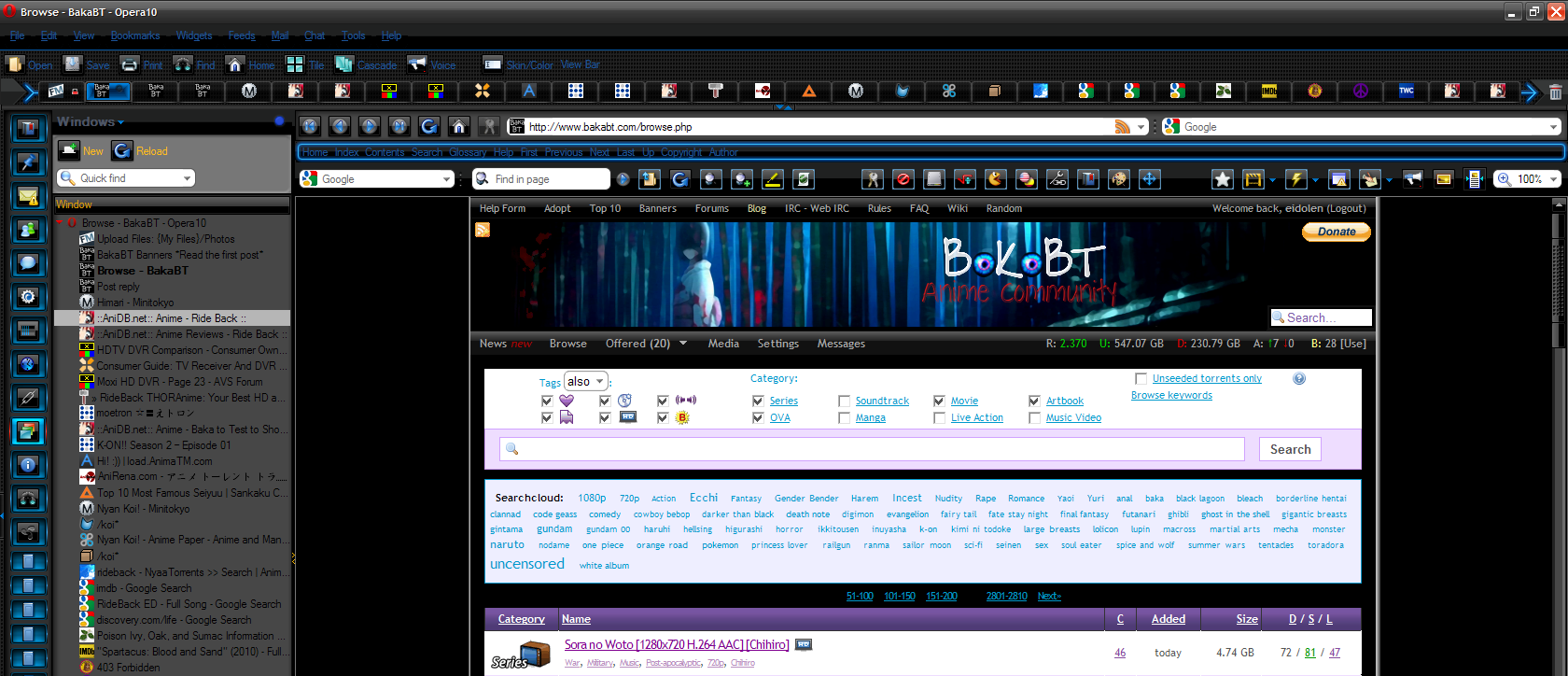
Task: Click the Fast forward navigation button
Action: tap(399, 126)
